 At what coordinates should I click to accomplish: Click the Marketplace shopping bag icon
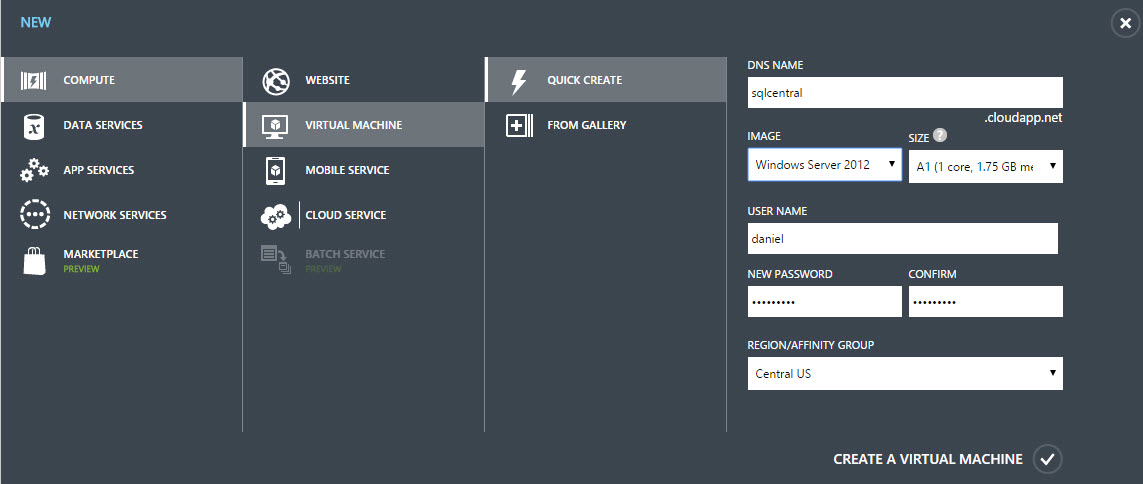(x=35, y=260)
